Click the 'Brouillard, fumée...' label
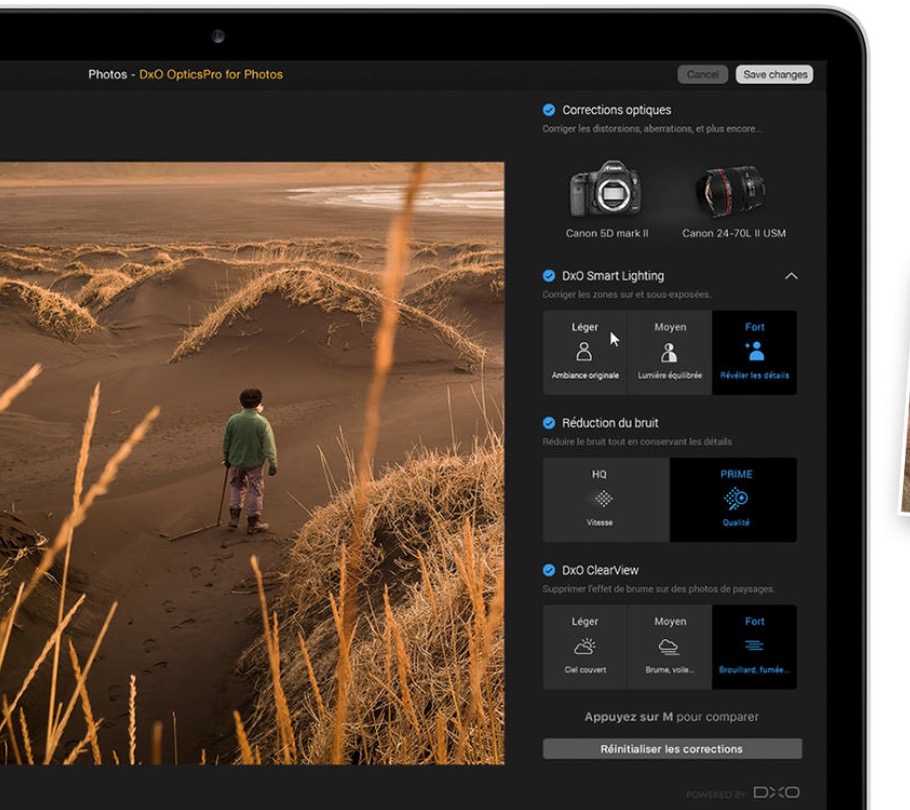The width and height of the screenshot is (910, 810). click(x=754, y=670)
